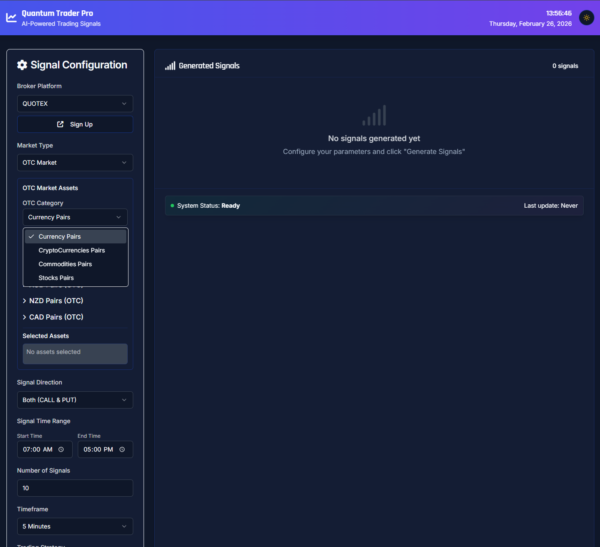Toggle the theme with the sun icon
600x547 pixels.
click(x=585, y=17)
